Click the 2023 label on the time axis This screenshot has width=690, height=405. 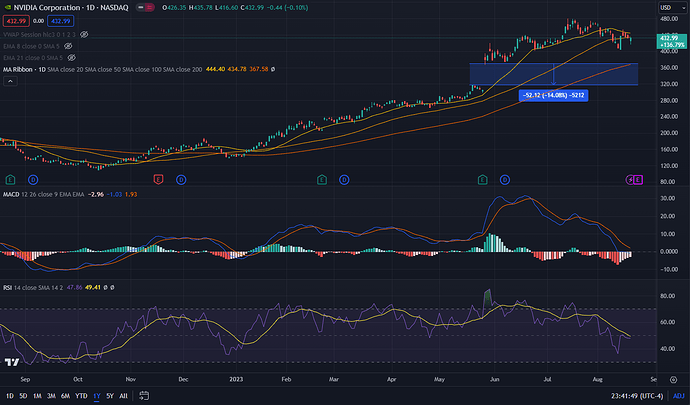click(236, 379)
